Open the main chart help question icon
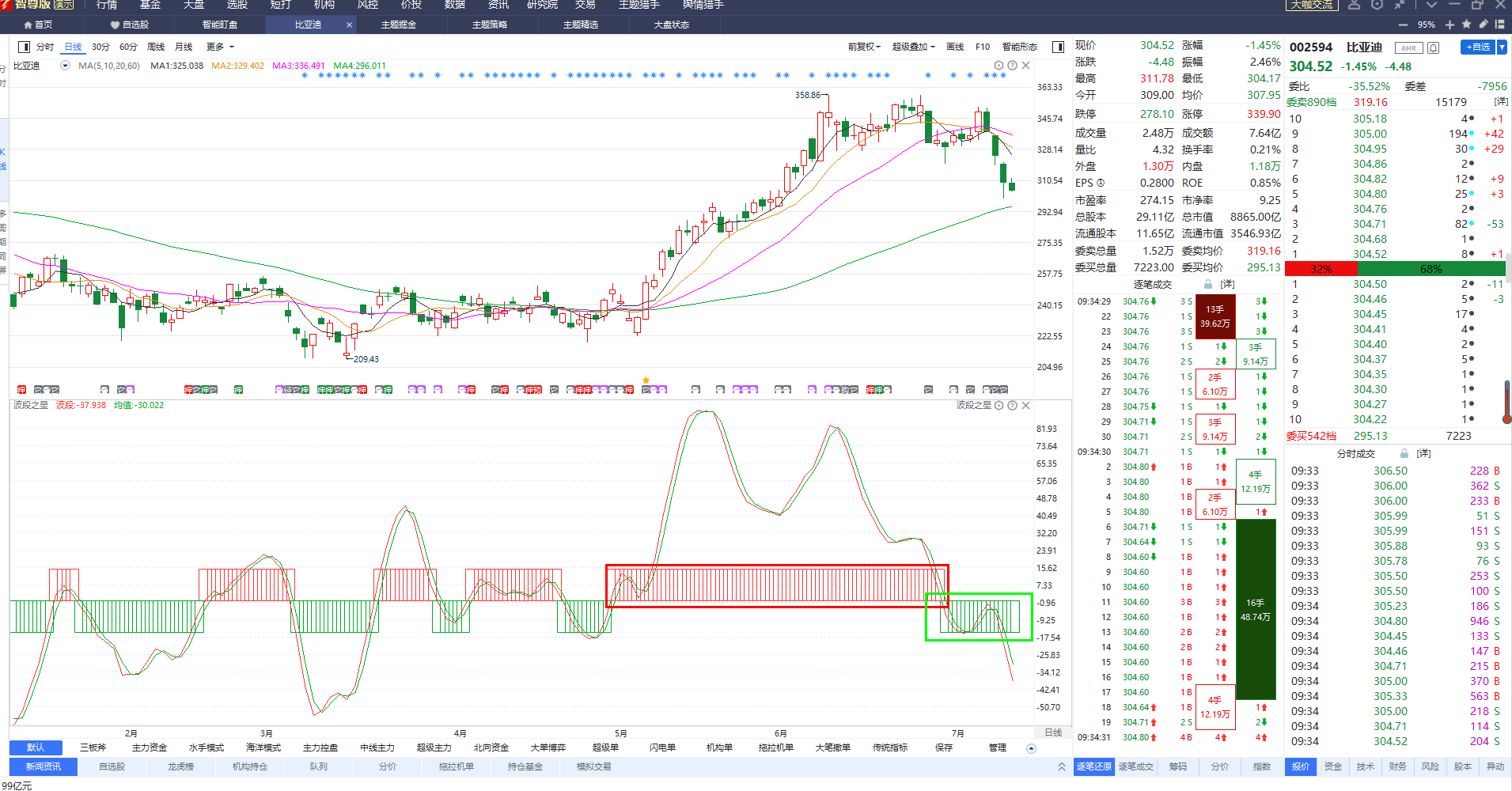Image resolution: width=1512 pixels, height=791 pixels. [1012, 66]
